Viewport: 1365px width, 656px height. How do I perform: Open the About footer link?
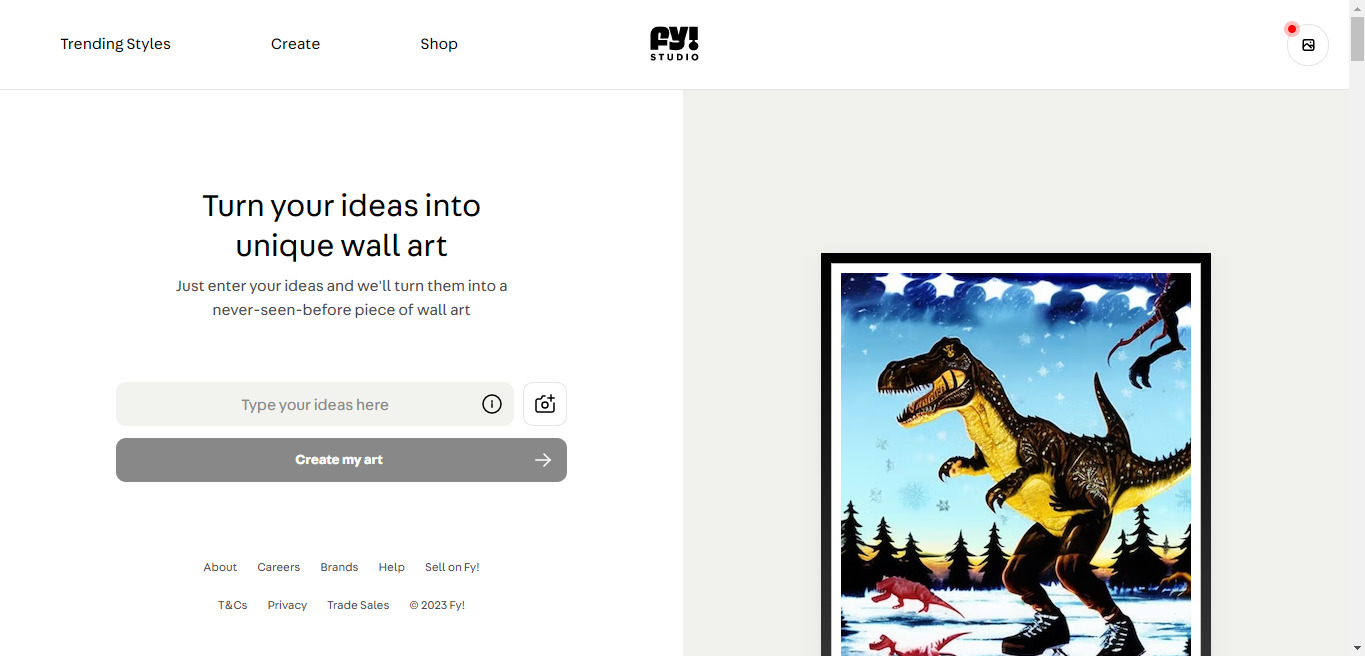pos(220,567)
